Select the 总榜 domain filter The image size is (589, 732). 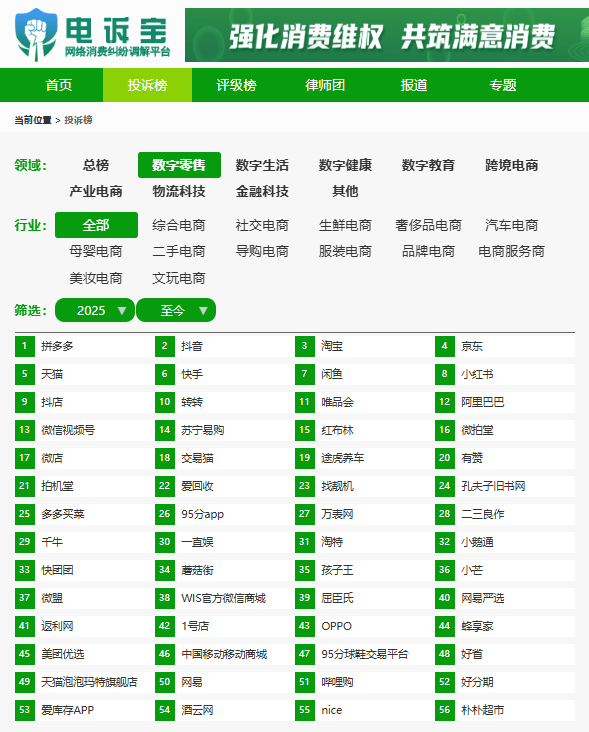click(x=96, y=165)
